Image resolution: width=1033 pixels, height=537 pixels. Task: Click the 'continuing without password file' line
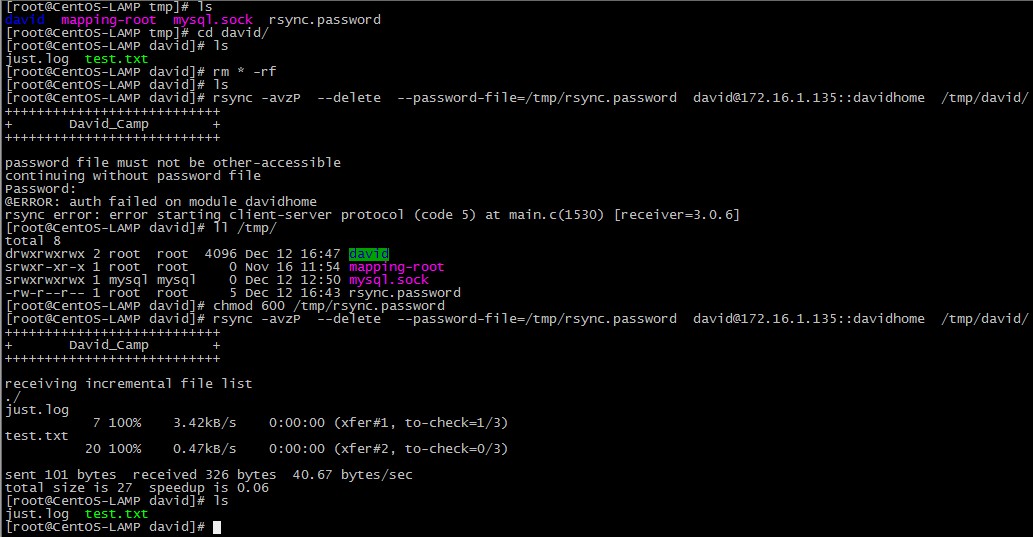pos(133,176)
